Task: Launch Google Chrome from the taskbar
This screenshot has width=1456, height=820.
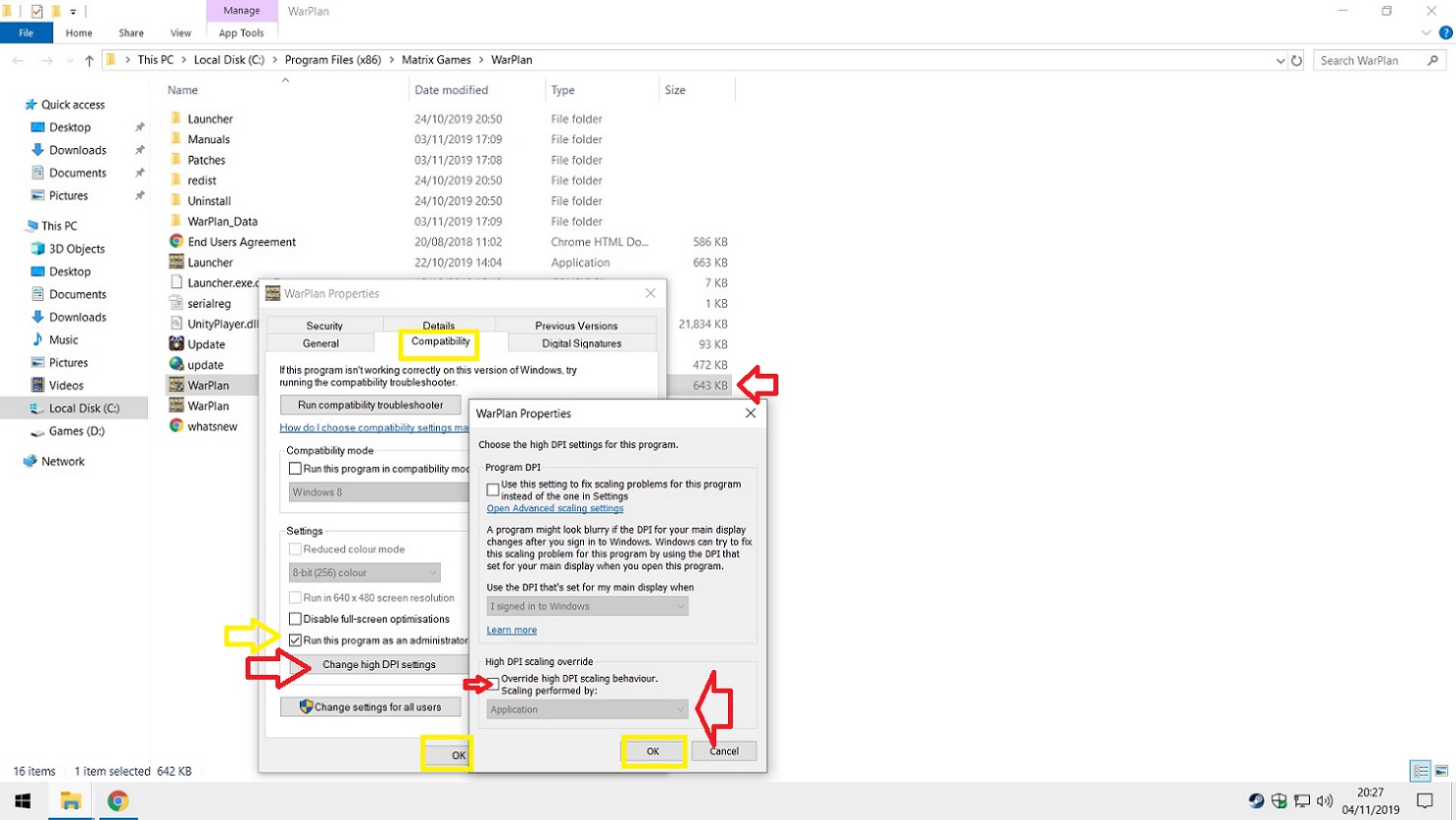Action: tap(117, 800)
